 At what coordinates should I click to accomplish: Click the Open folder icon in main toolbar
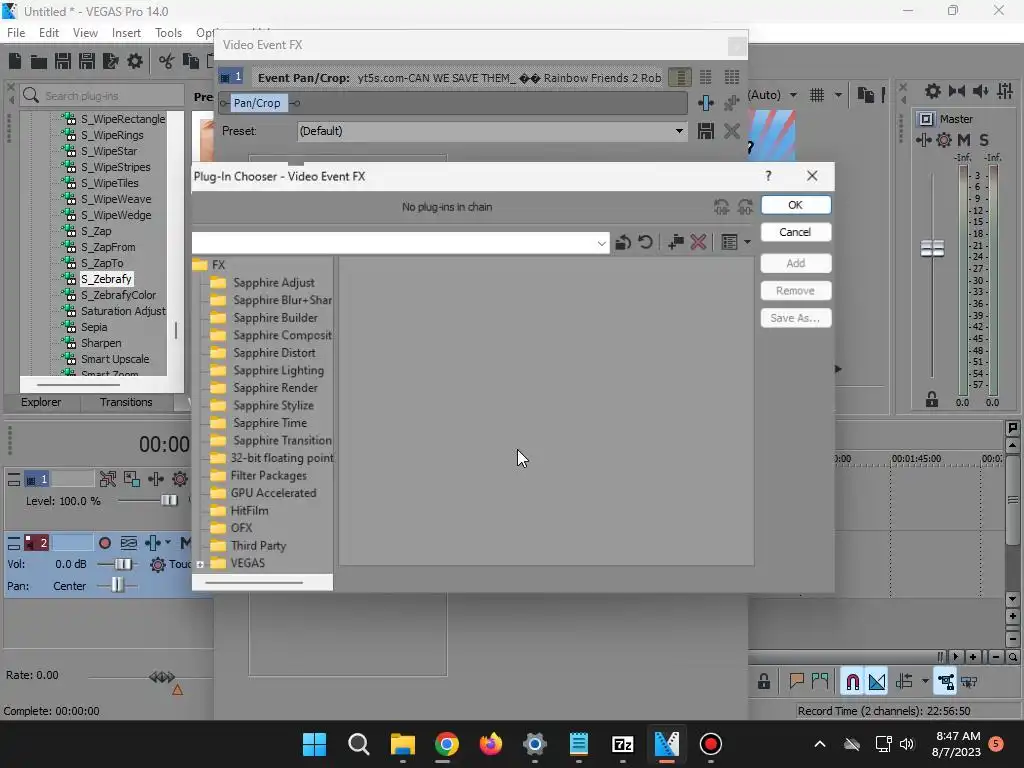(39, 62)
